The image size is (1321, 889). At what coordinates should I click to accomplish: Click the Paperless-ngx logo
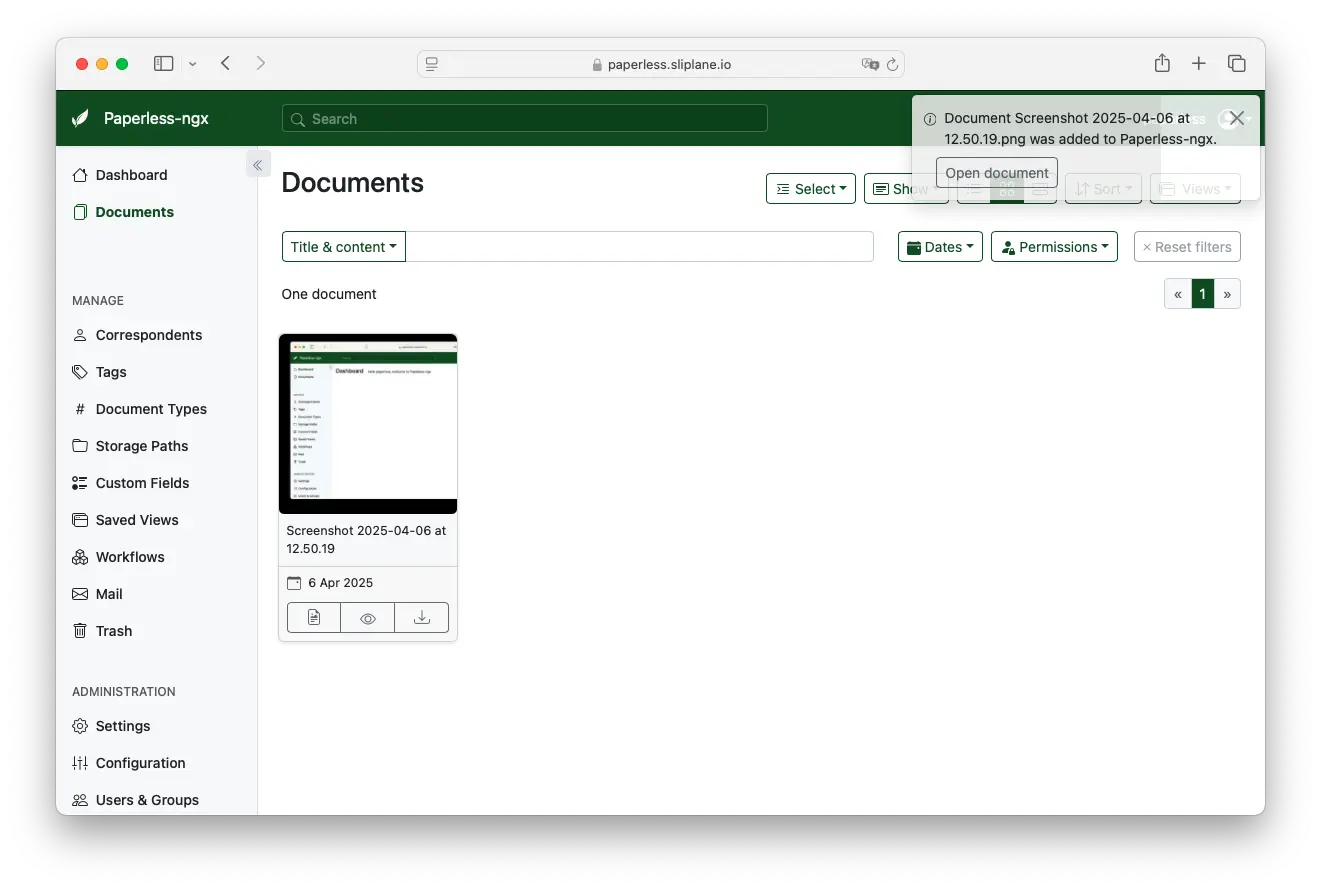140,118
